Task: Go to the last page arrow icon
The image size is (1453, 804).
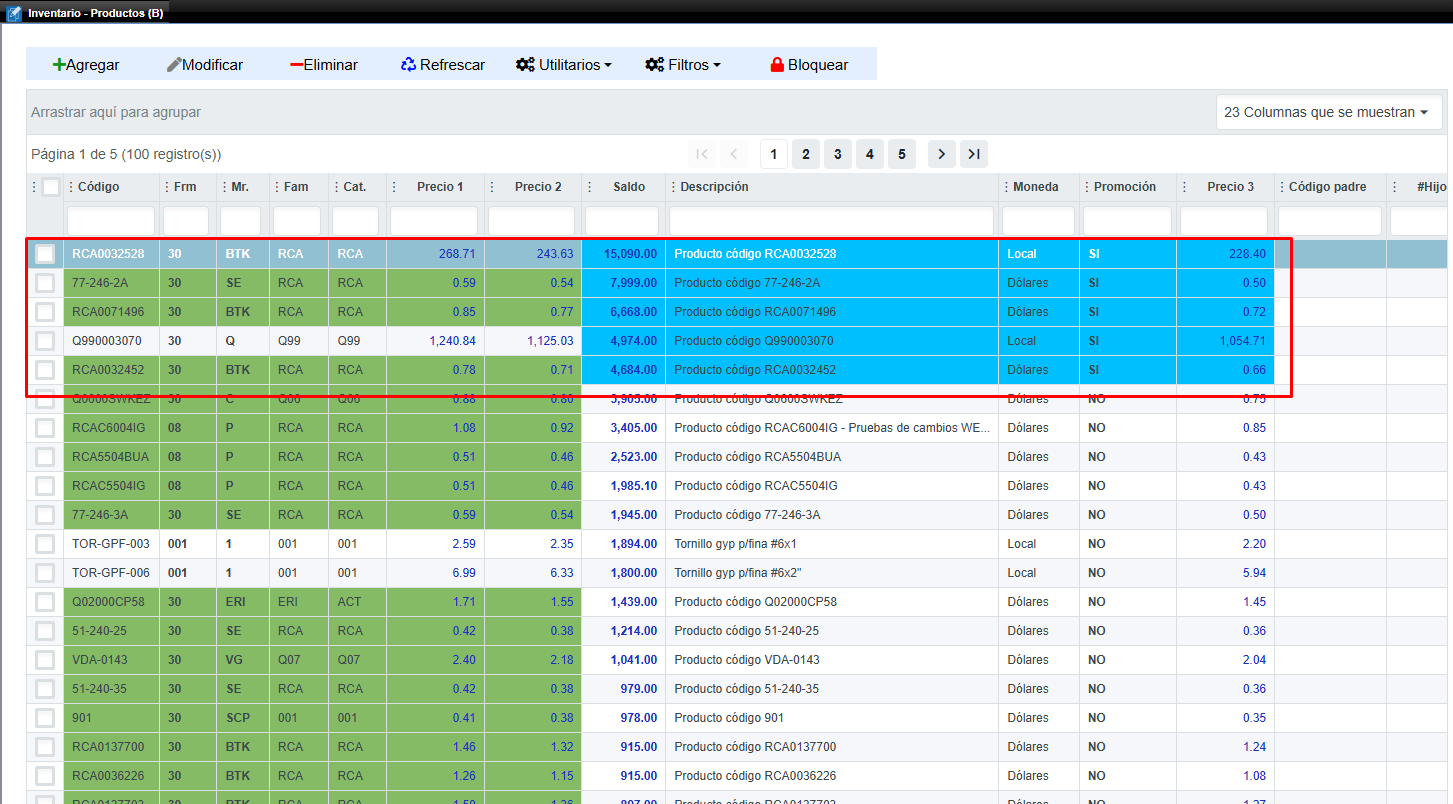Action: tap(974, 154)
